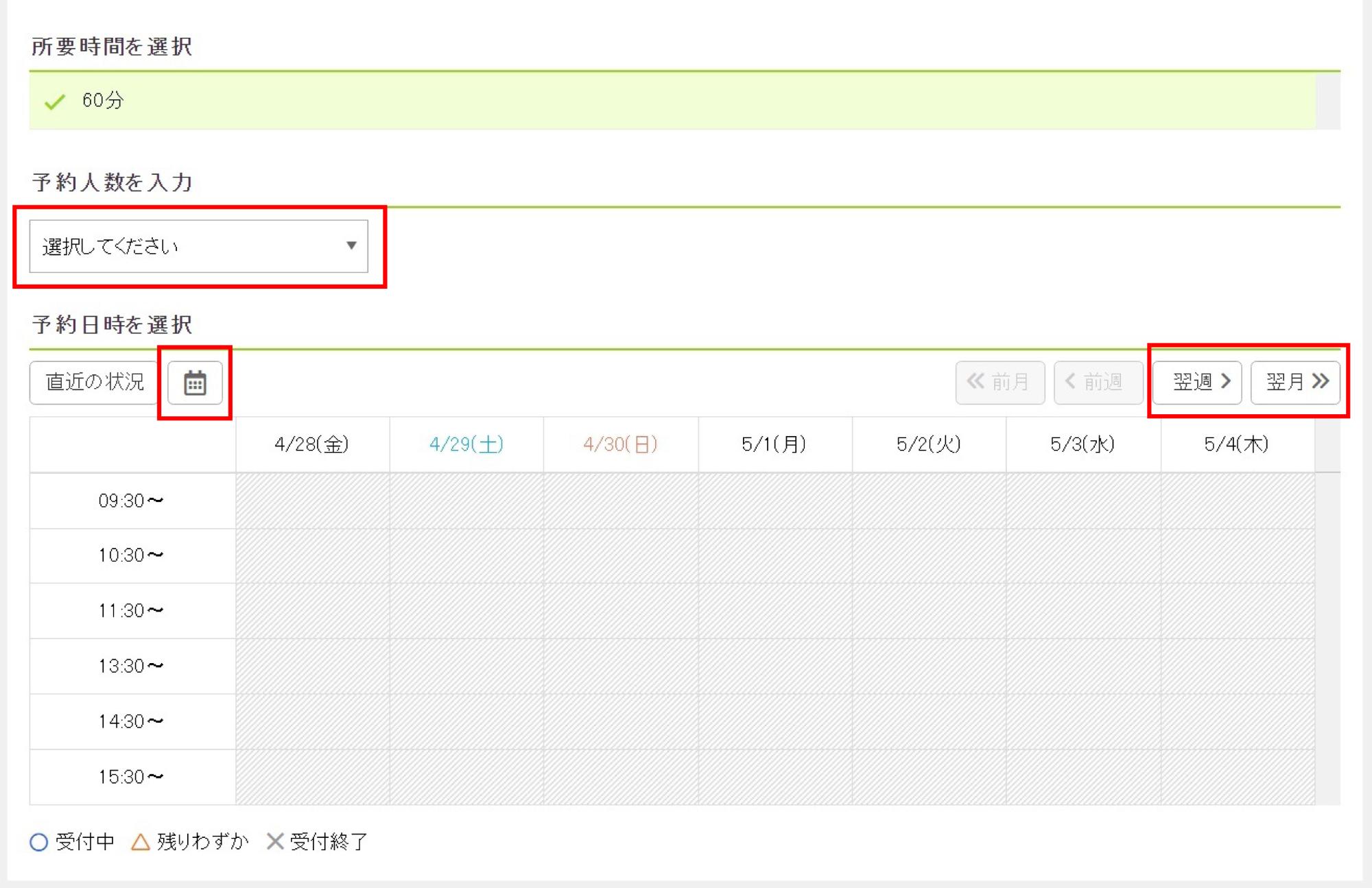
Task: Click the 4/30(日) column header
Action: click(620, 444)
